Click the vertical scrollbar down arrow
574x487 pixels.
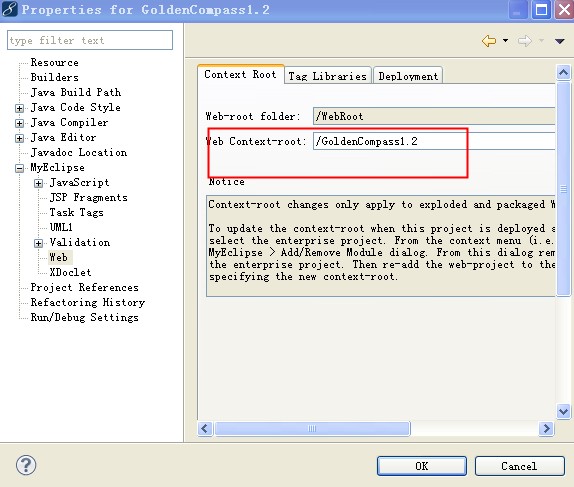click(x=563, y=412)
